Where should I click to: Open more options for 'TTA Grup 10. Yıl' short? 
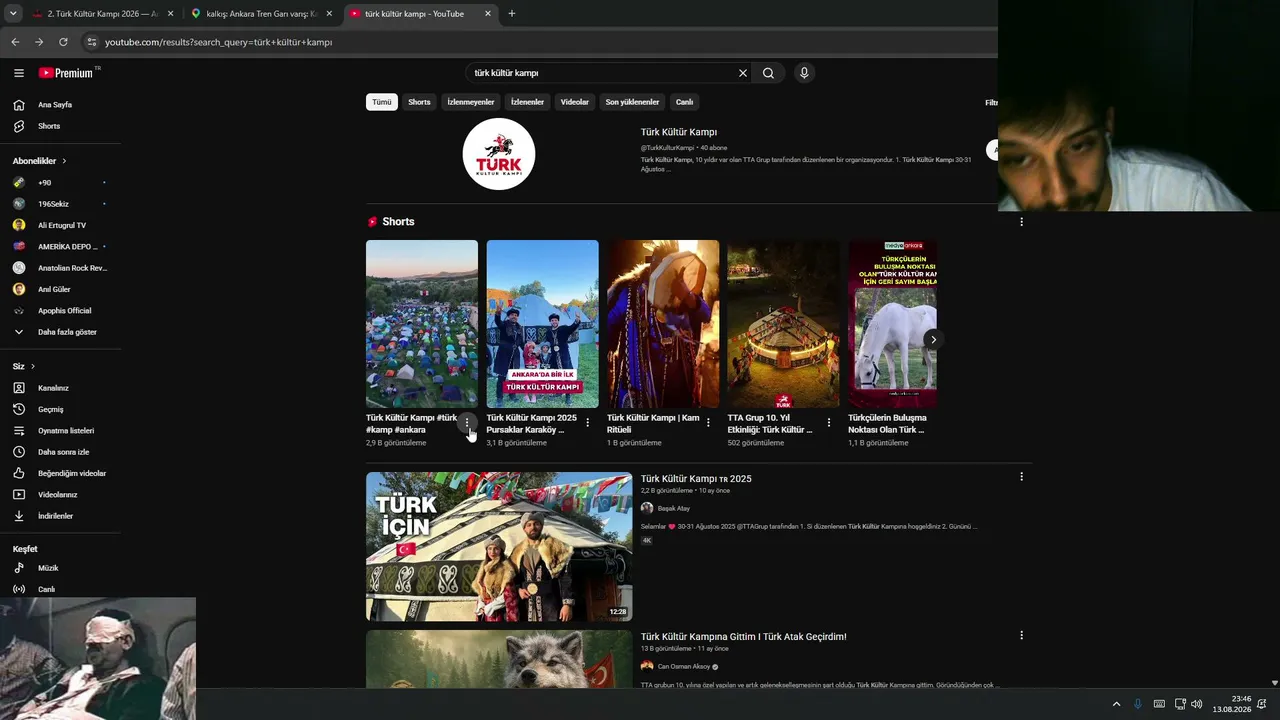coord(829,423)
